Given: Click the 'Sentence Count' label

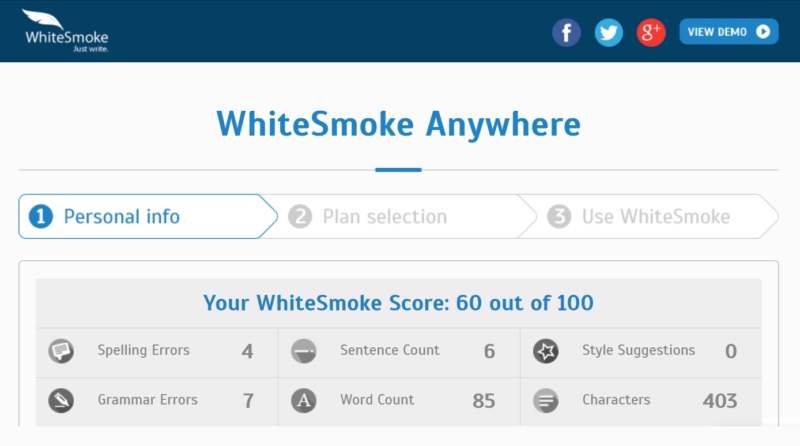Looking at the screenshot, I should point(390,350).
